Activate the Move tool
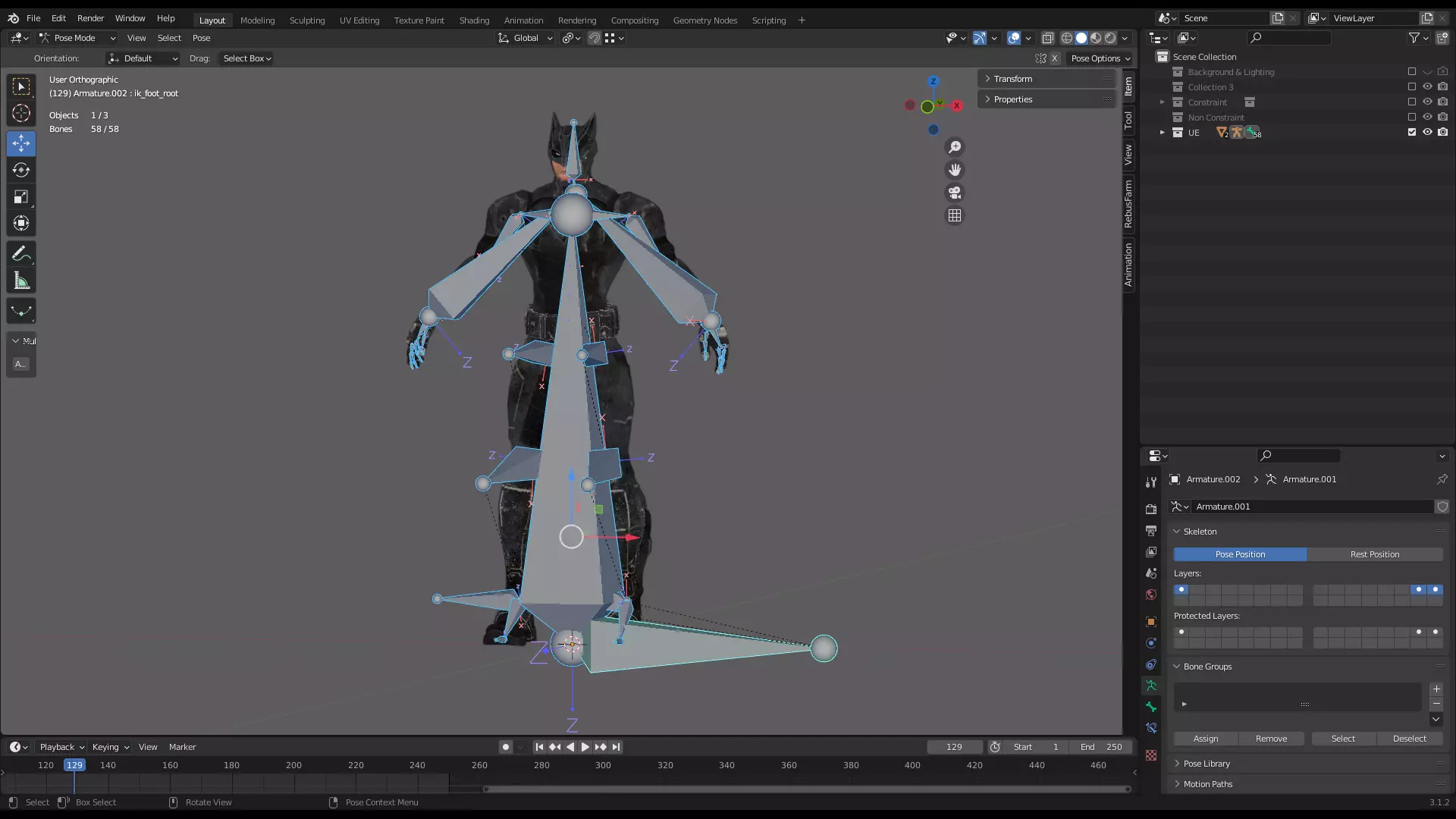The height and width of the screenshot is (819, 1456). (21, 143)
